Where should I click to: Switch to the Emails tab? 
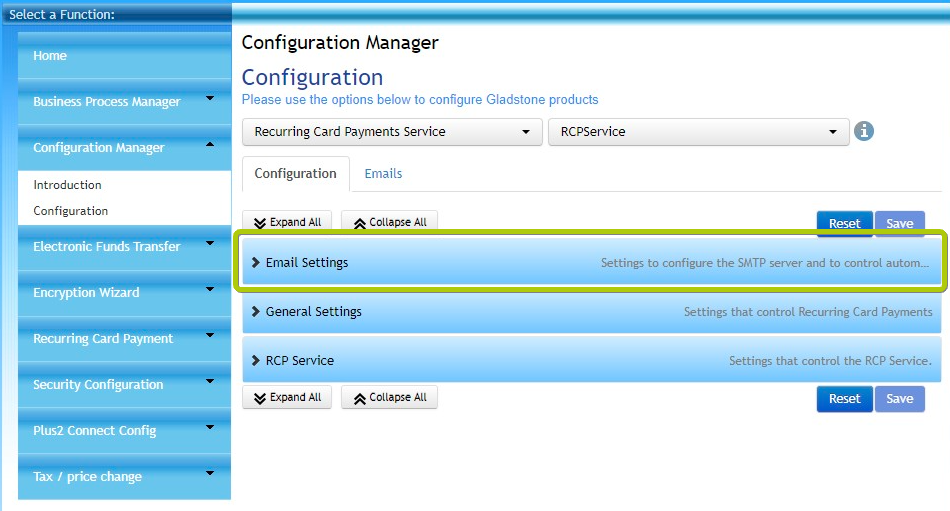[x=383, y=173]
